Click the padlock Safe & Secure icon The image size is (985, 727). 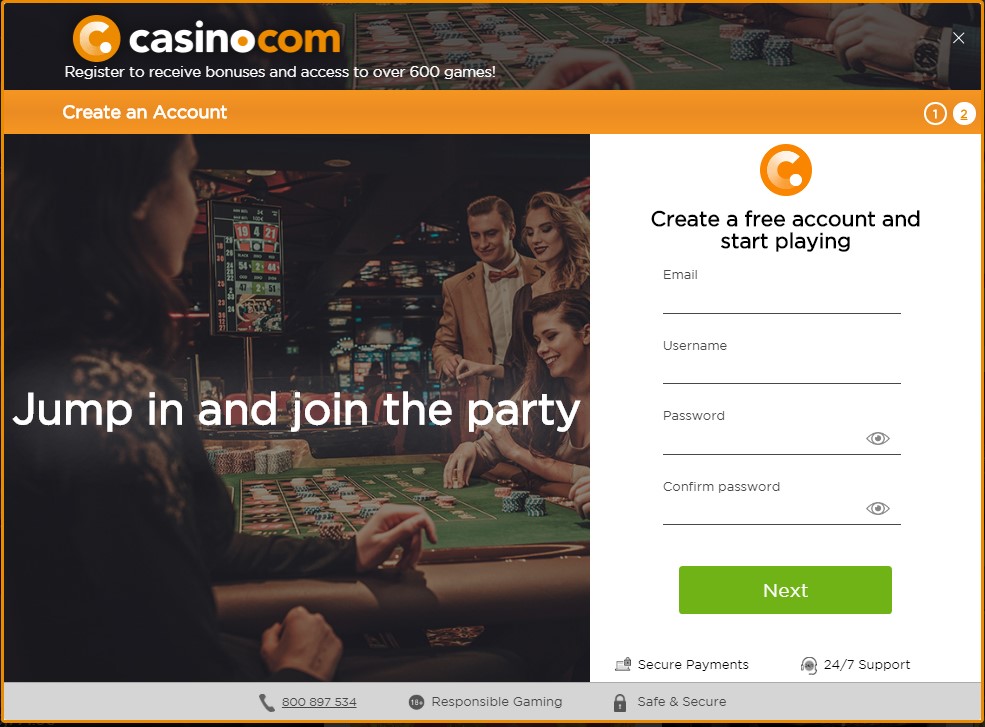(x=620, y=702)
